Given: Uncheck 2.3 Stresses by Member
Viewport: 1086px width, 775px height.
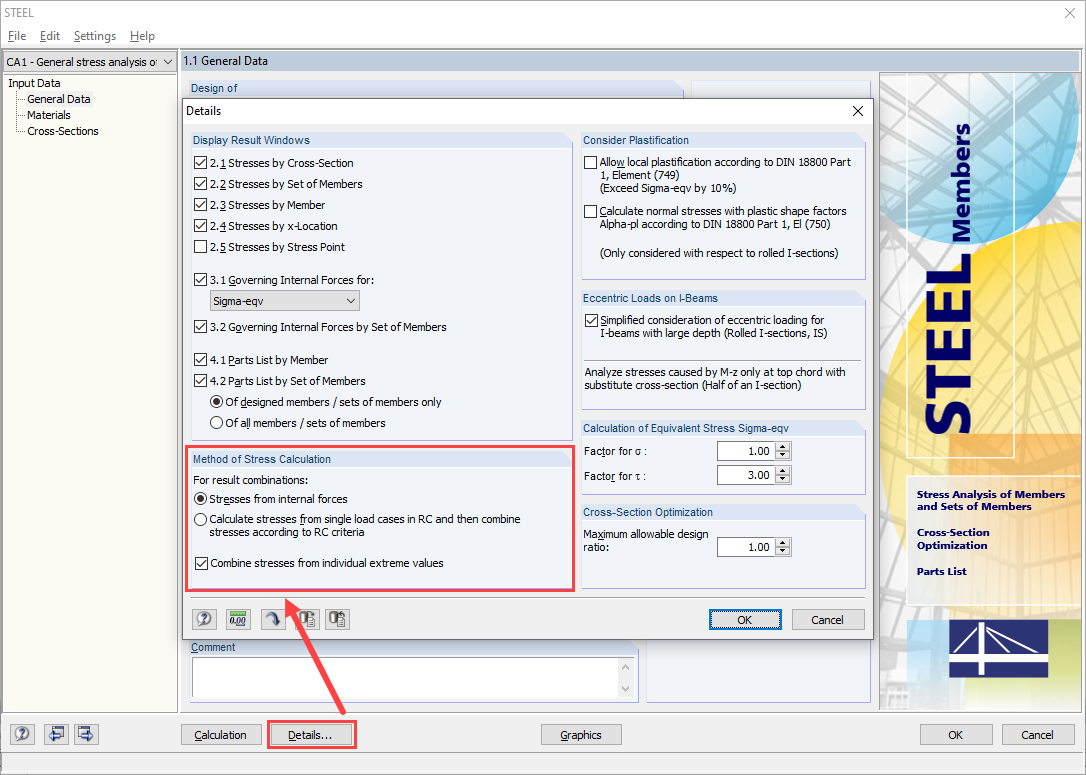Looking at the screenshot, I should (201, 205).
